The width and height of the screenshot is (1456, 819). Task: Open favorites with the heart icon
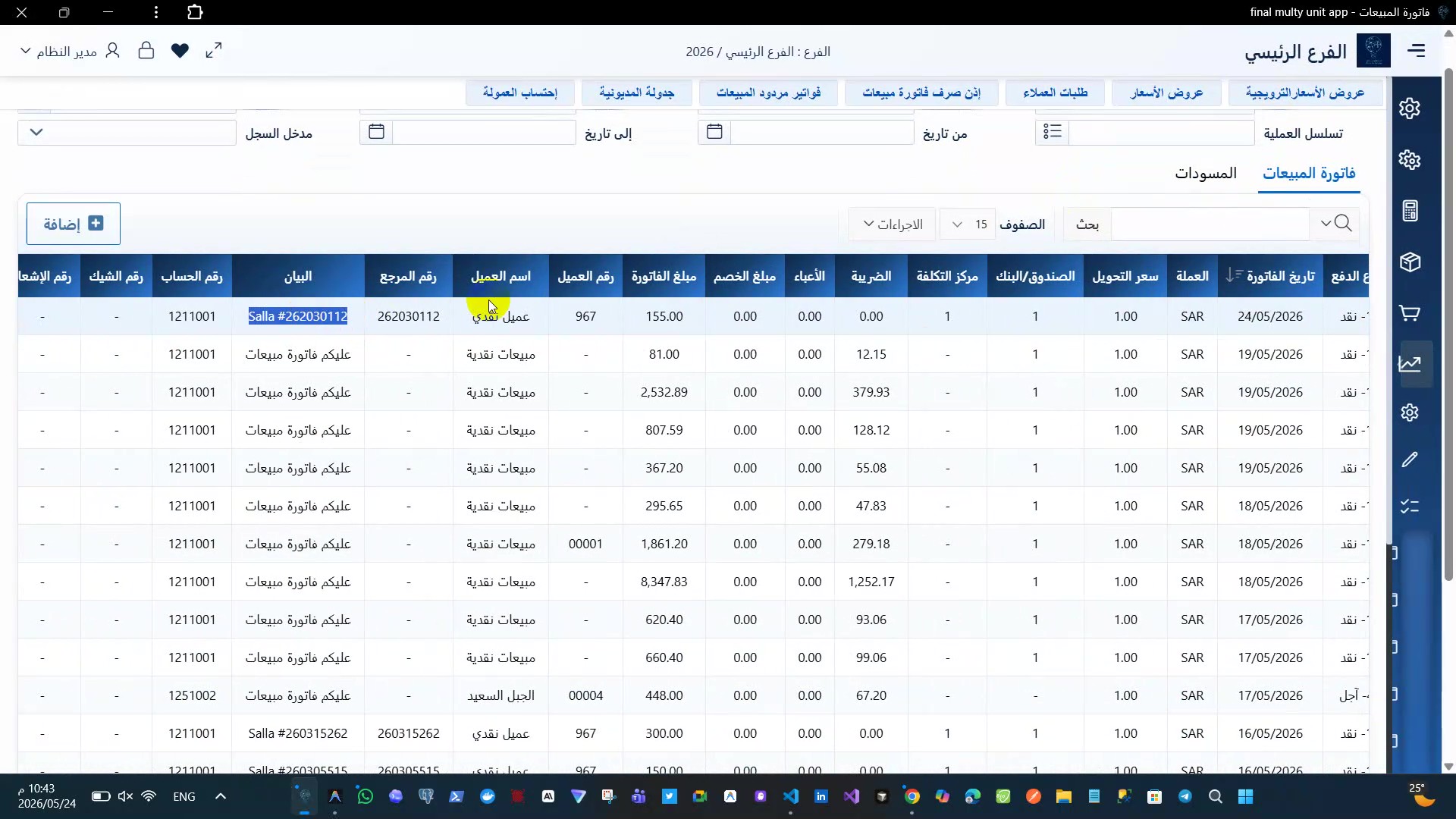180,51
